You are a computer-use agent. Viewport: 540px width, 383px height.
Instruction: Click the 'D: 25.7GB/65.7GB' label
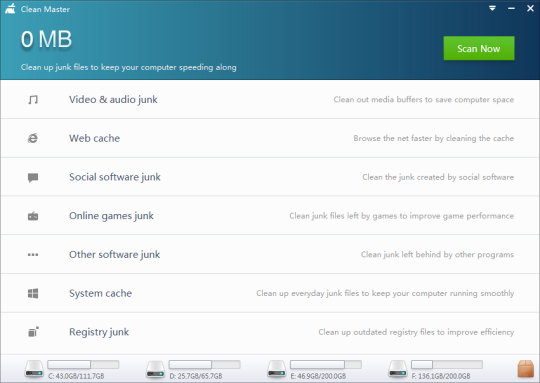click(x=196, y=376)
